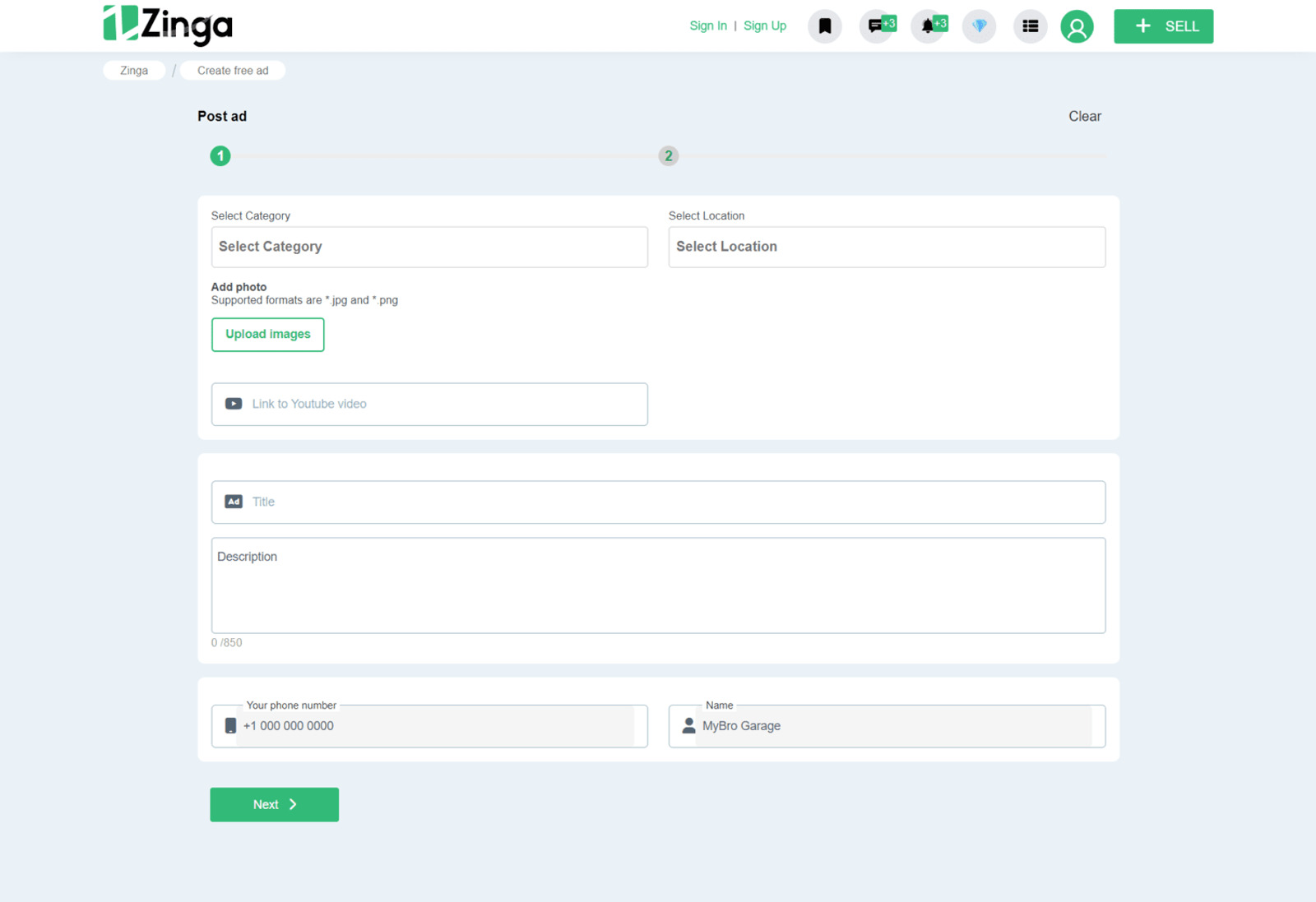Click the blue diamond premium icon
The image size is (1316, 902).
(979, 25)
